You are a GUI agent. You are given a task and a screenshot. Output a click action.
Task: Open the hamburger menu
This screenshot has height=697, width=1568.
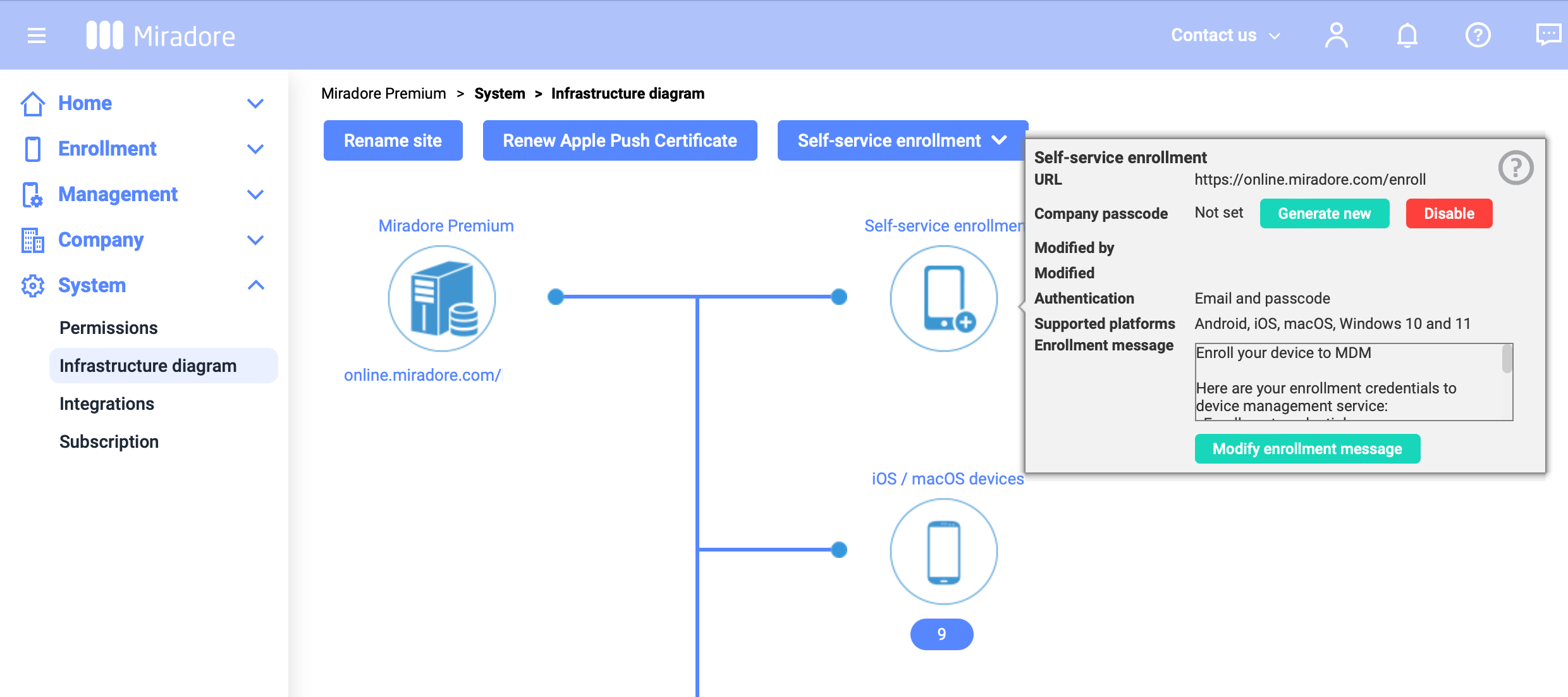[x=35, y=35]
